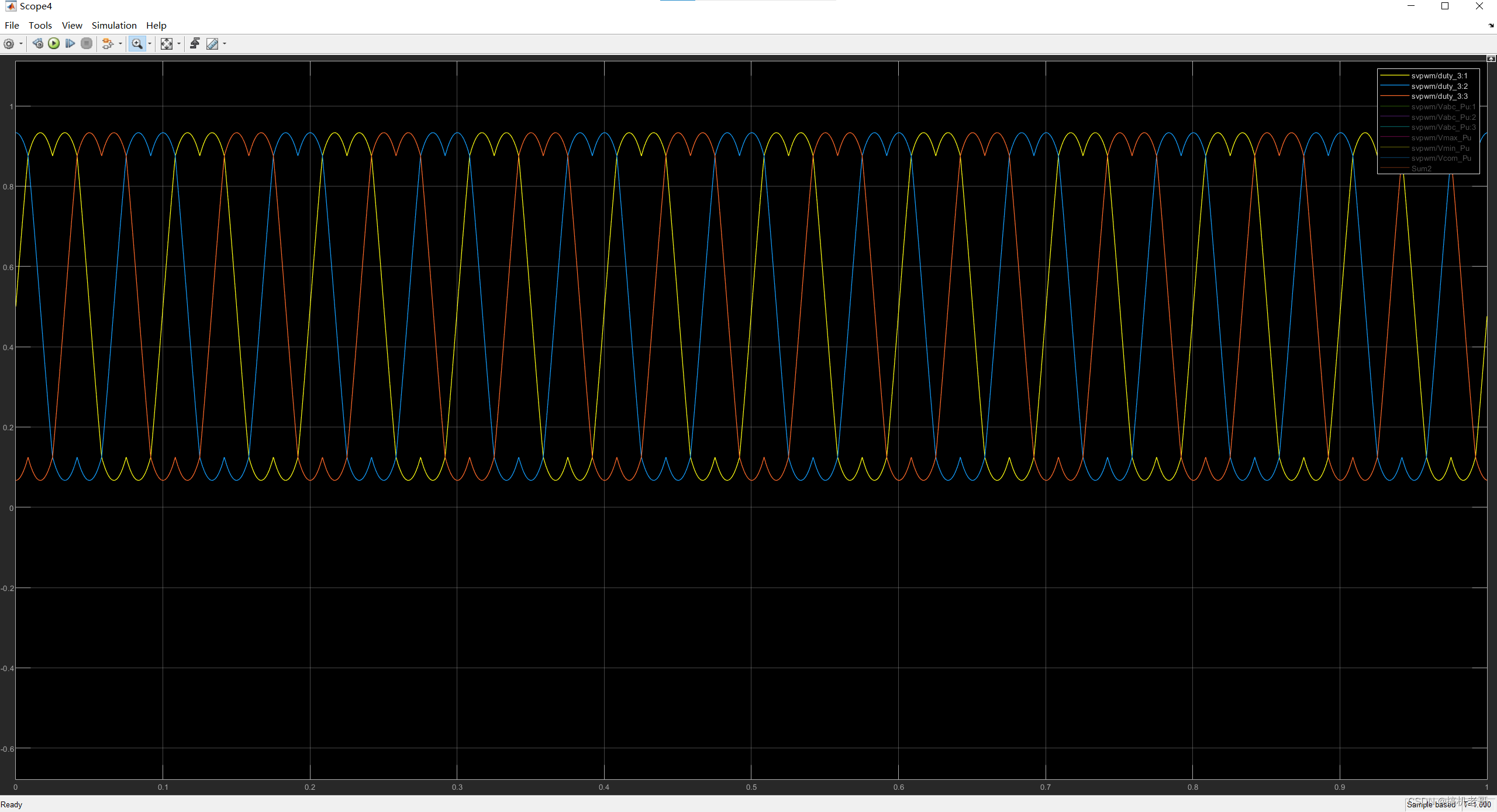Click the x-axis tick label 0.9
Image resolution: width=1497 pixels, height=812 pixels.
1340,787
